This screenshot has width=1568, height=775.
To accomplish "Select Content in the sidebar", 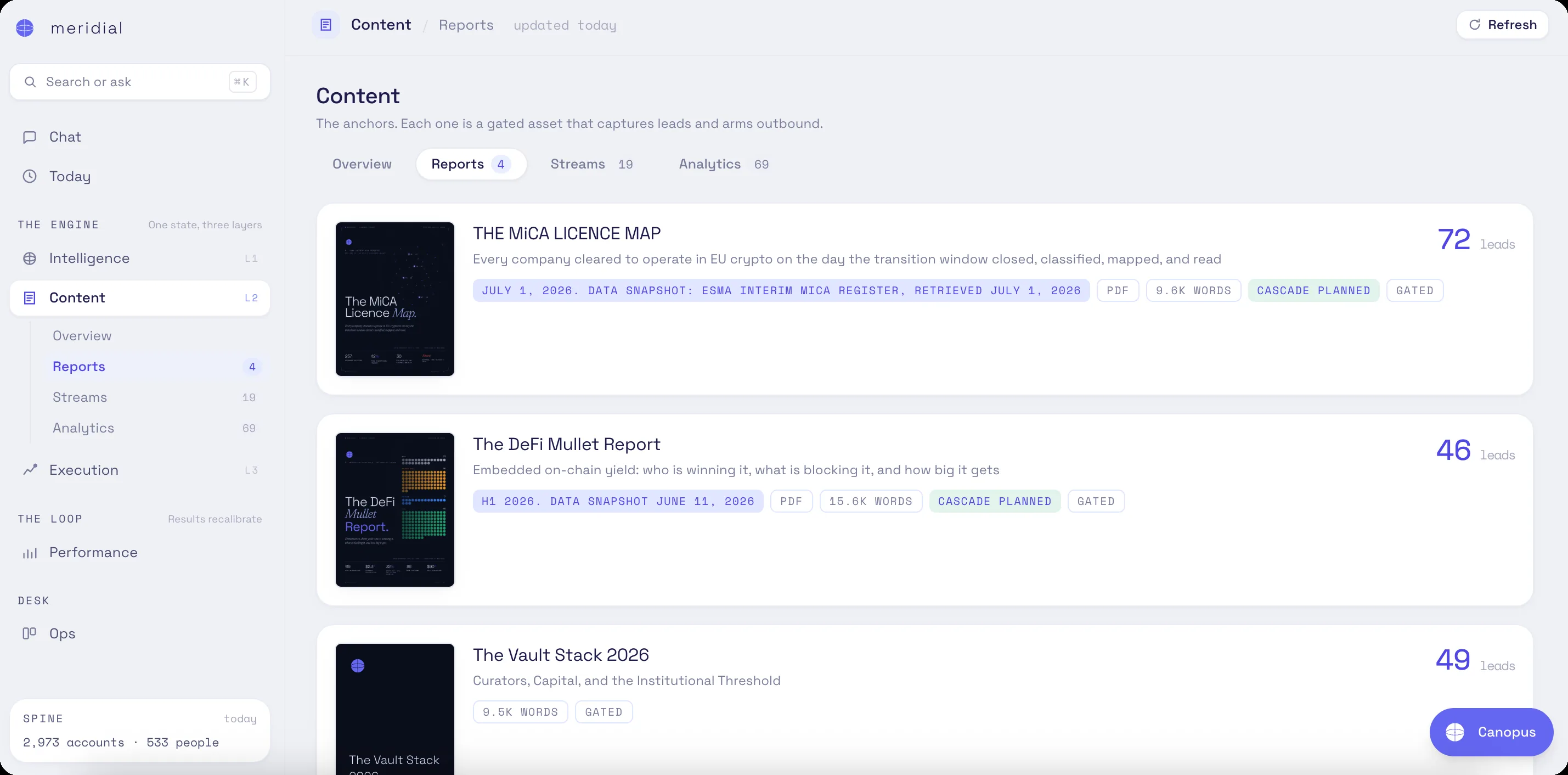I will point(140,297).
